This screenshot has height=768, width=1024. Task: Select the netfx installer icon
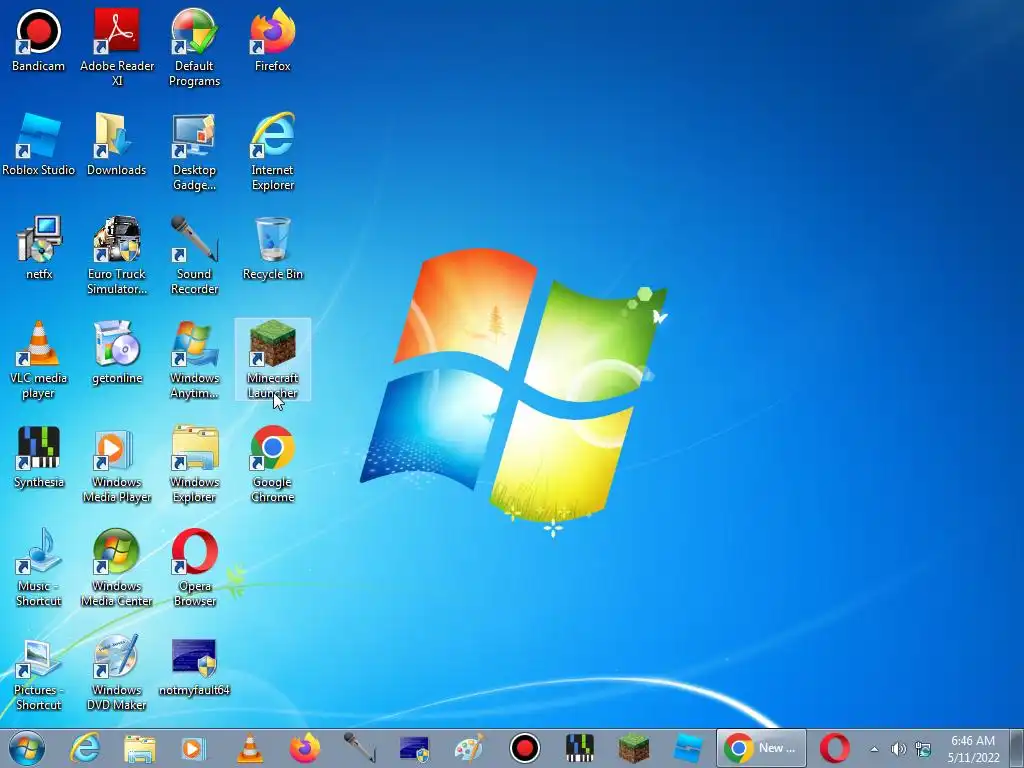point(39,248)
